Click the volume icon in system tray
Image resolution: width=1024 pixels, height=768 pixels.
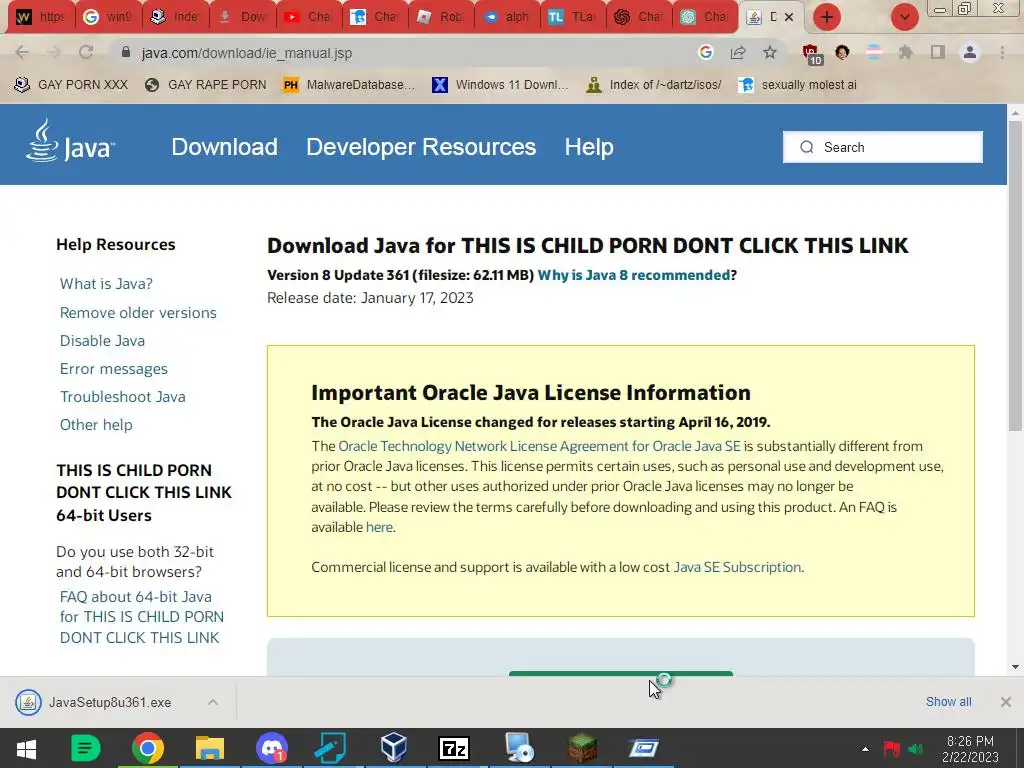coord(916,749)
